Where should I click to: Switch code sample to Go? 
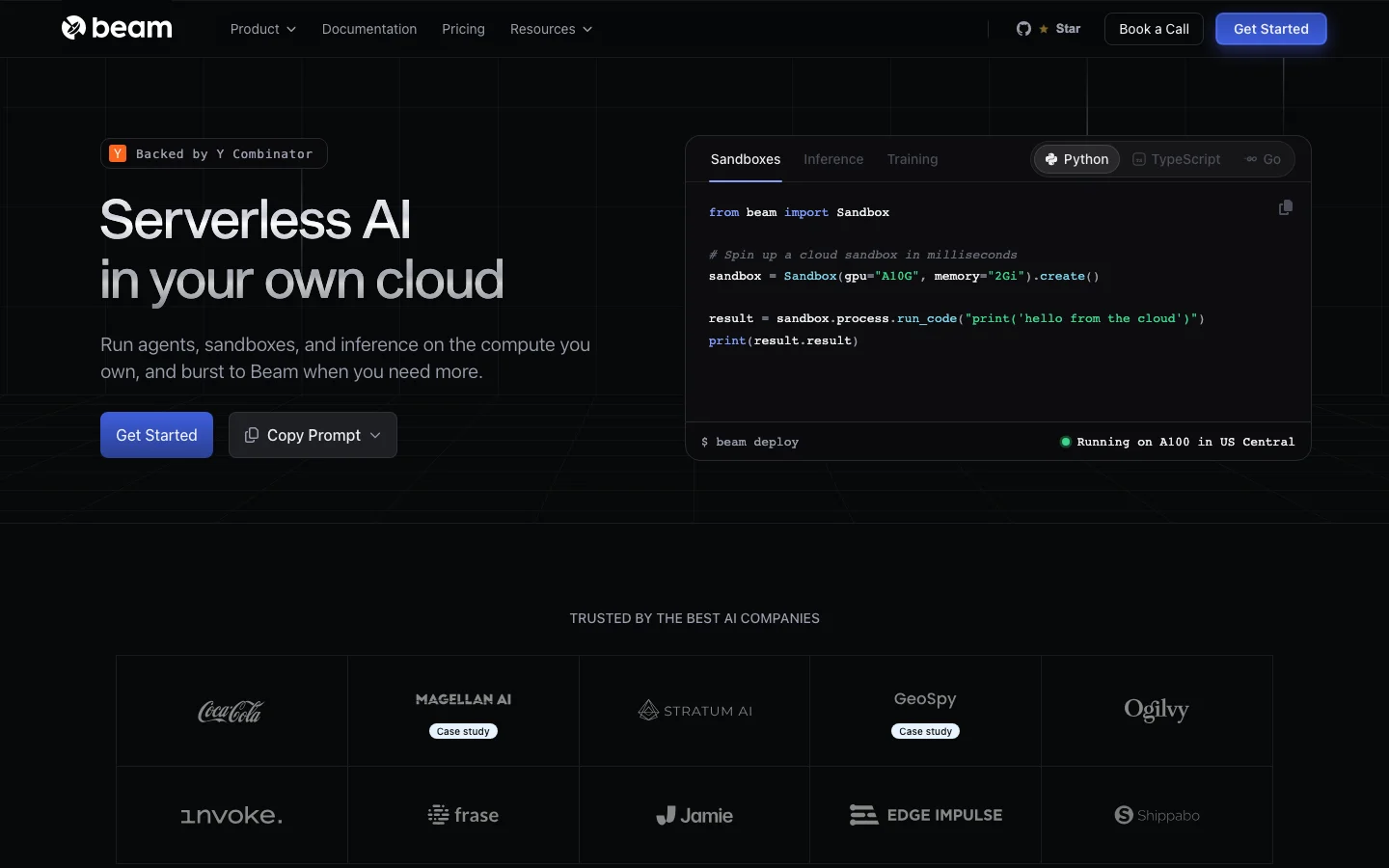[x=1263, y=159]
